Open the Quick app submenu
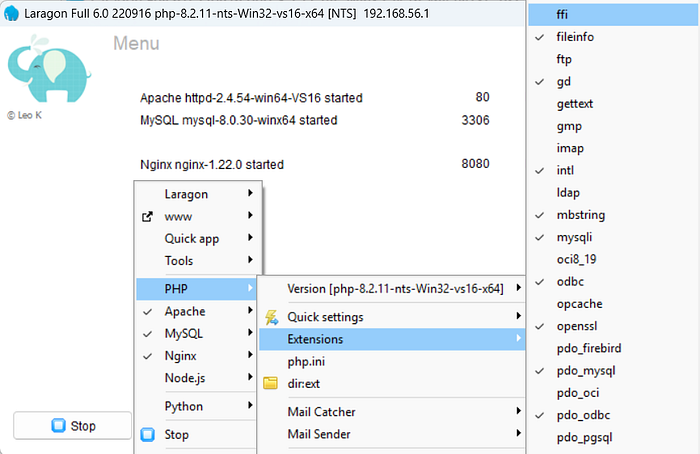 (x=196, y=239)
